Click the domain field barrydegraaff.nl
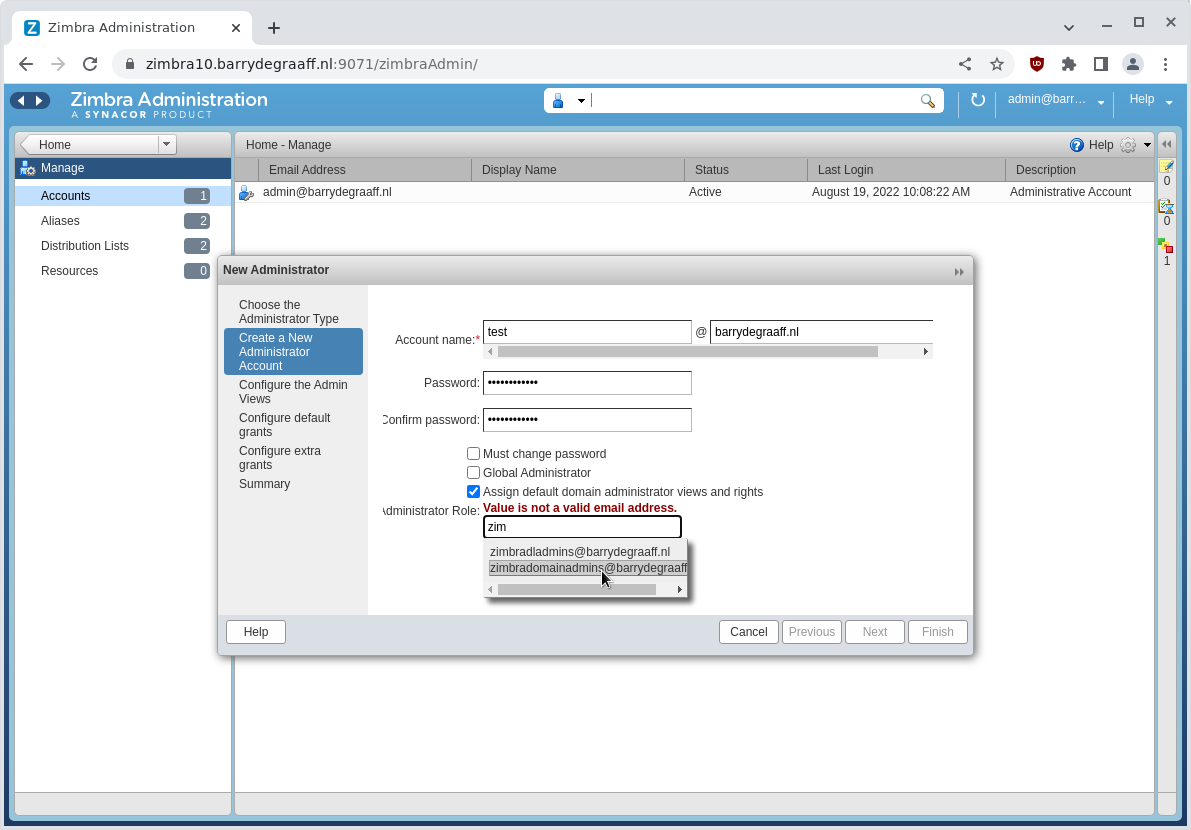 click(x=821, y=332)
